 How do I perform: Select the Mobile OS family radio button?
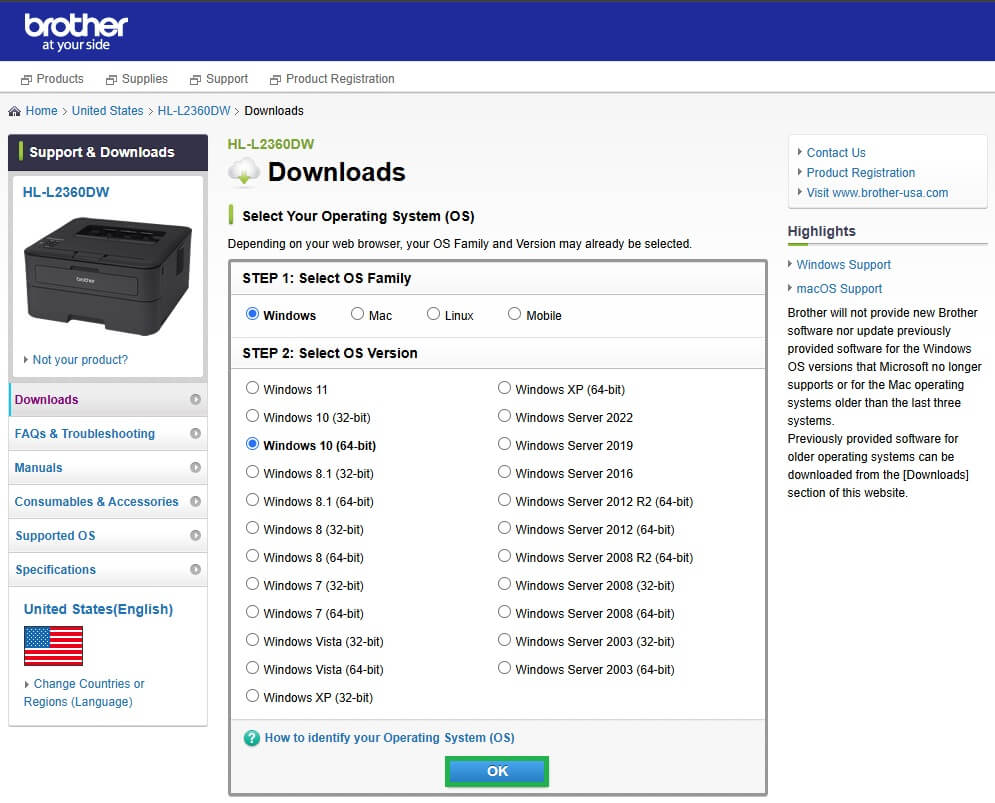pos(514,314)
